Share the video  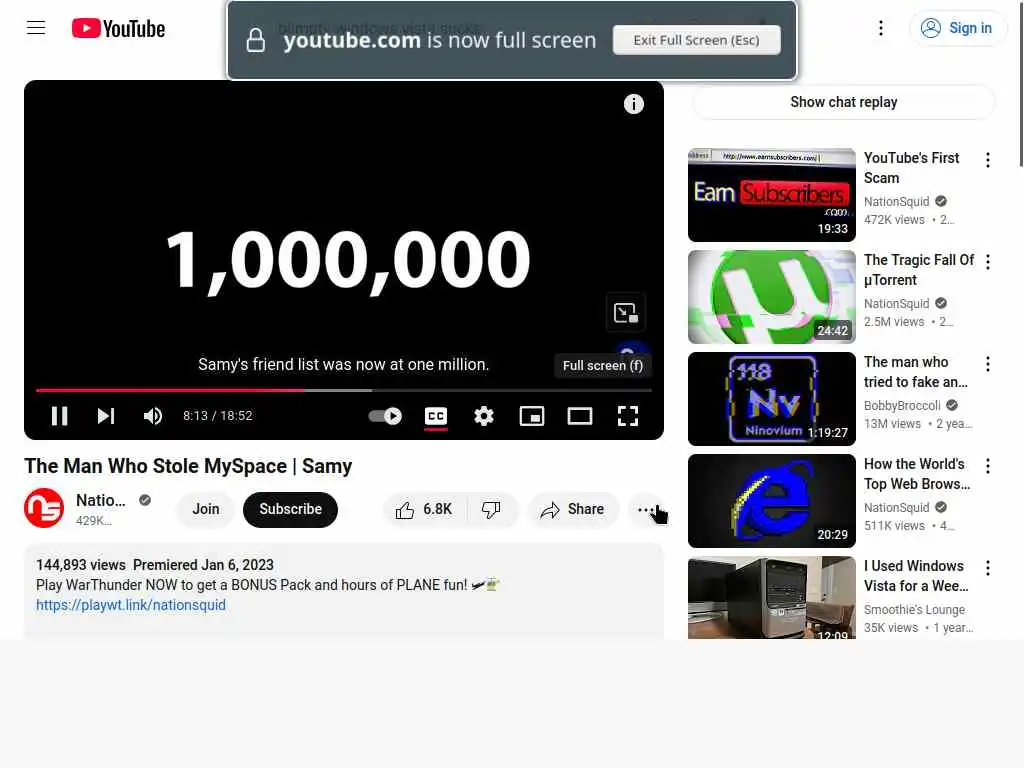(573, 509)
